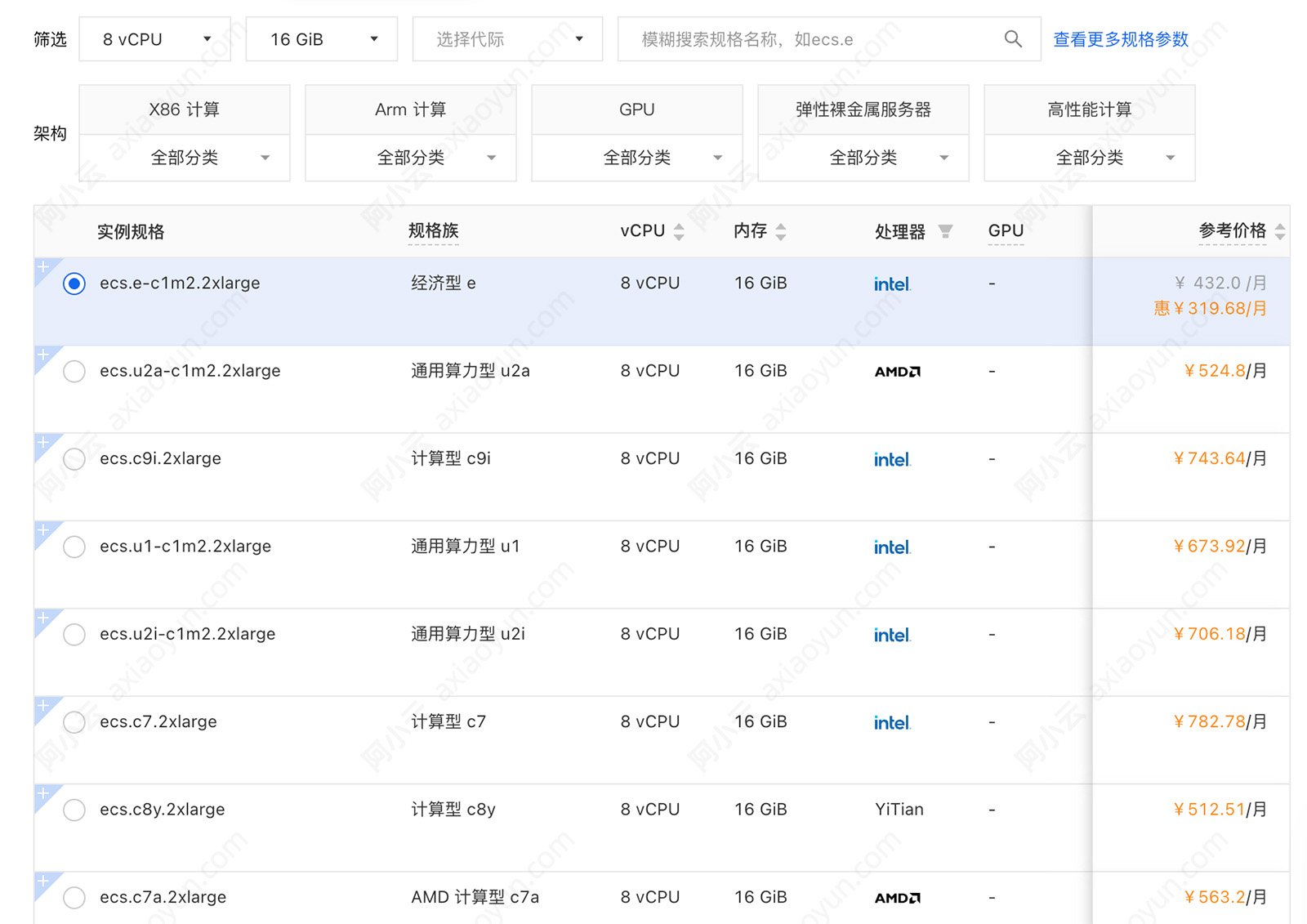Click AMD 计算型 c7a family cell

click(x=475, y=897)
